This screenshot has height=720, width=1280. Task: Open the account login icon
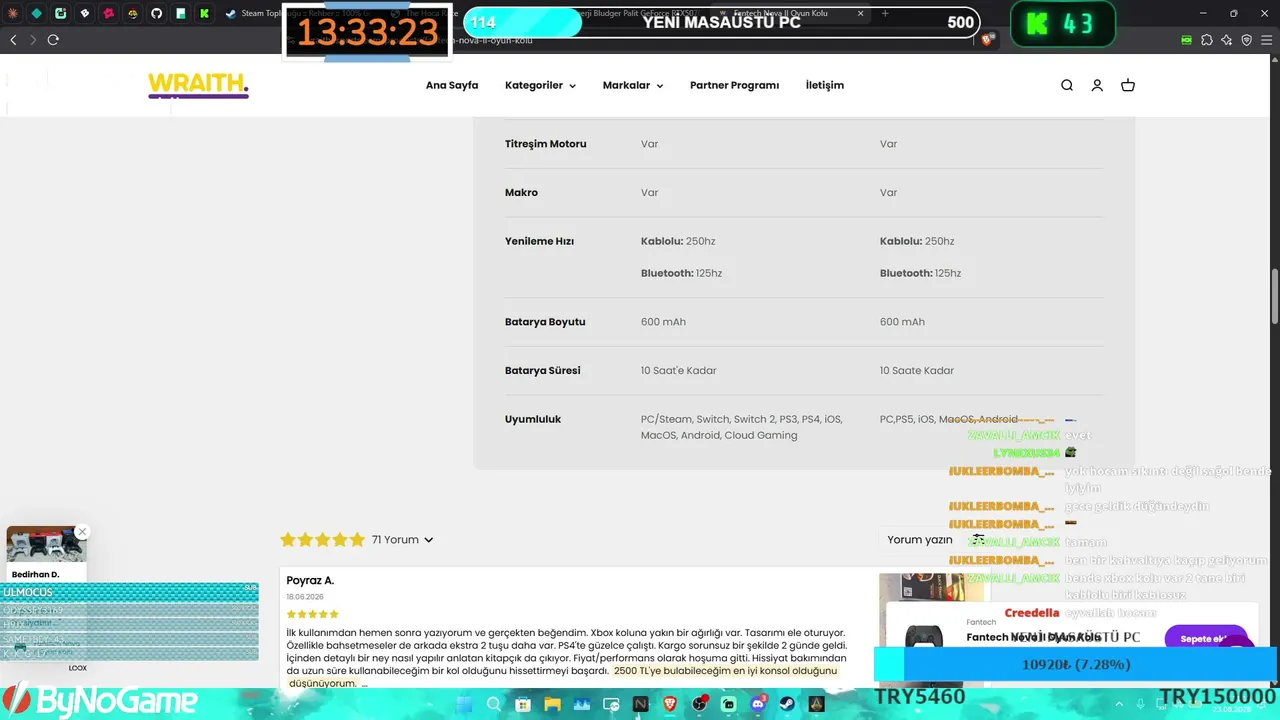1097,85
